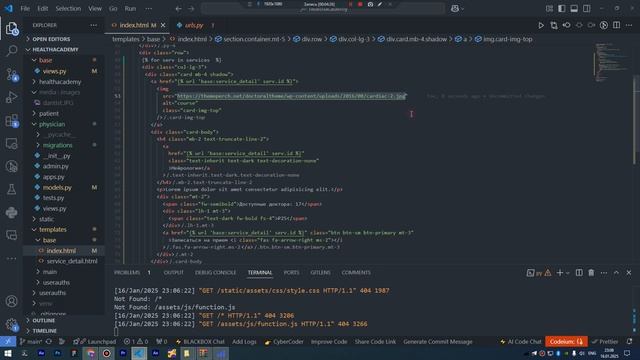The image size is (640, 360).
Task: Open the Search view in activity bar
Action: point(12,51)
